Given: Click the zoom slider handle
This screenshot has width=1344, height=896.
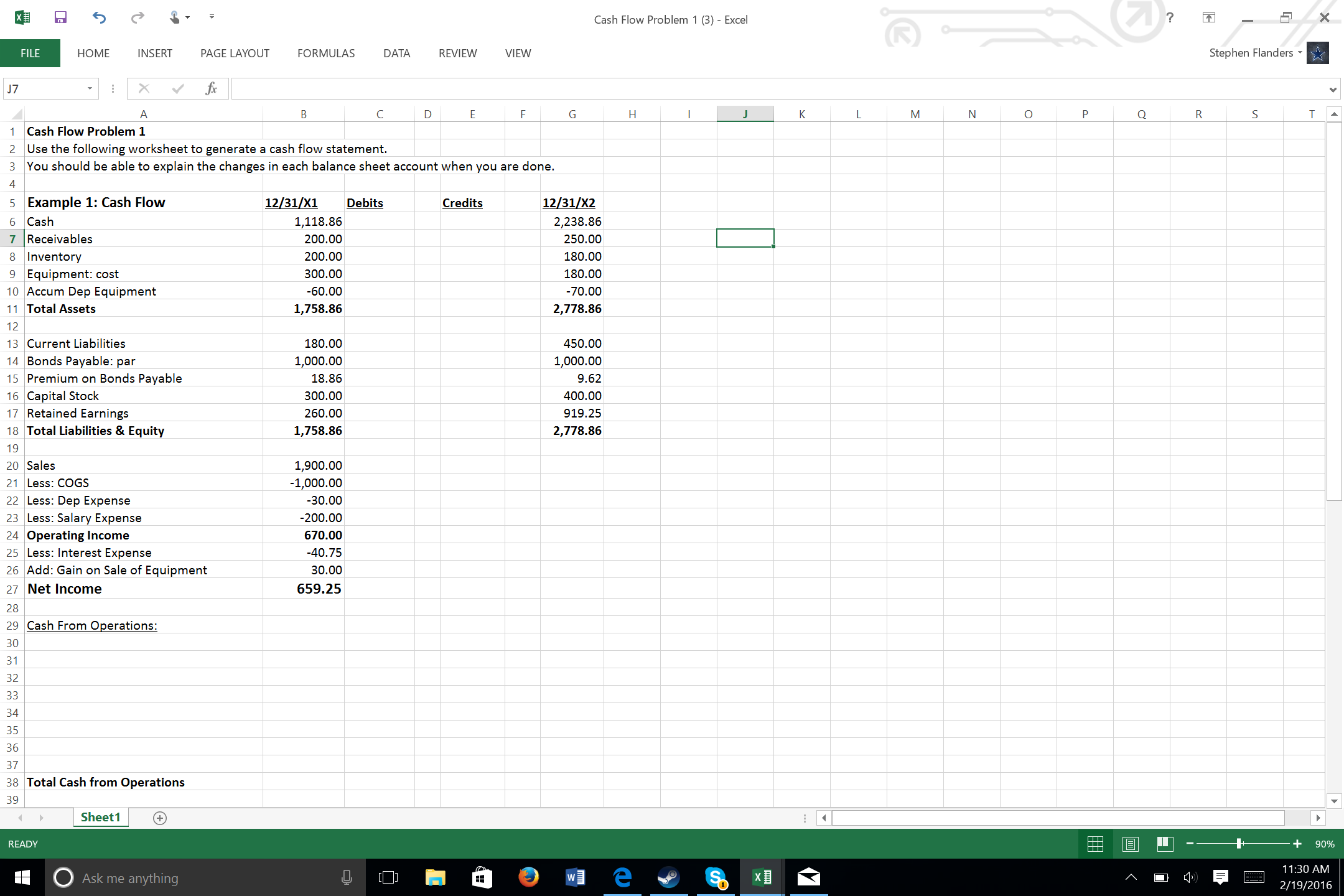Looking at the screenshot, I should [1239, 844].
